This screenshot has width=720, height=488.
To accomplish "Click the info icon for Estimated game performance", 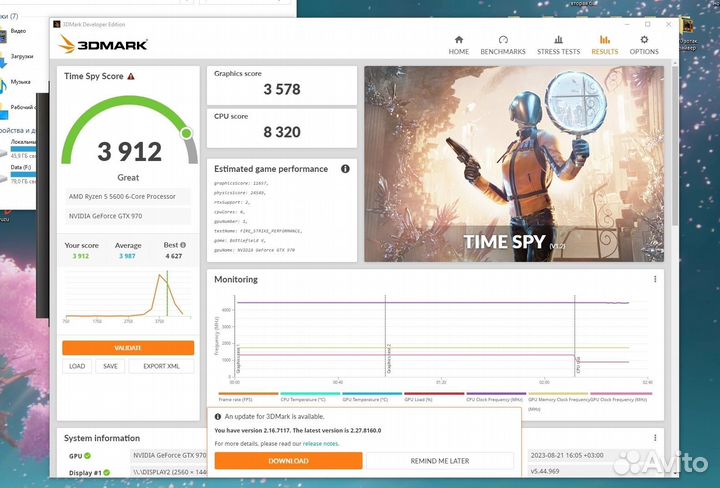I will click(345, 169).
